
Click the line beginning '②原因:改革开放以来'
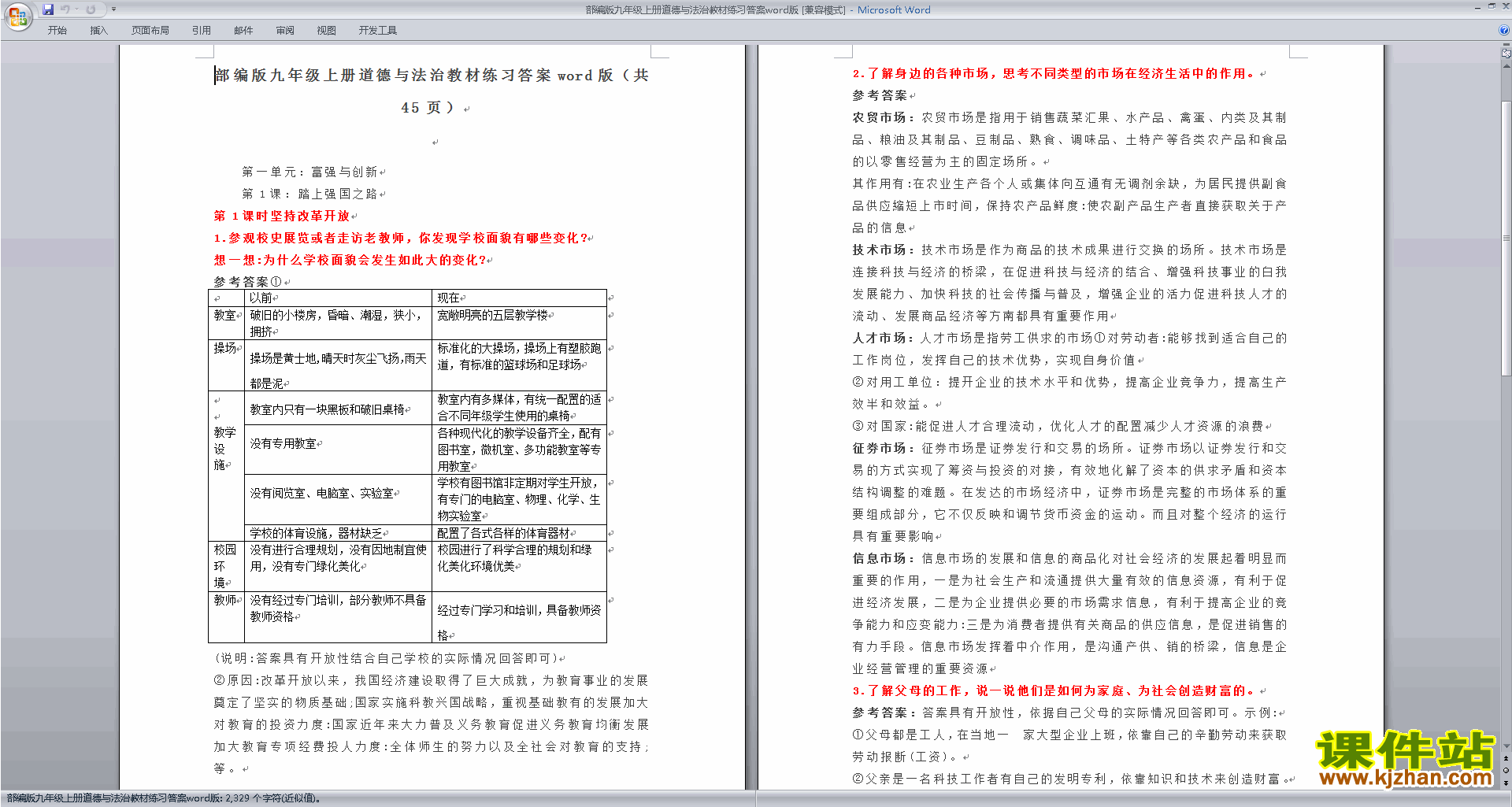pyautogui.click(x=432, y=680)
